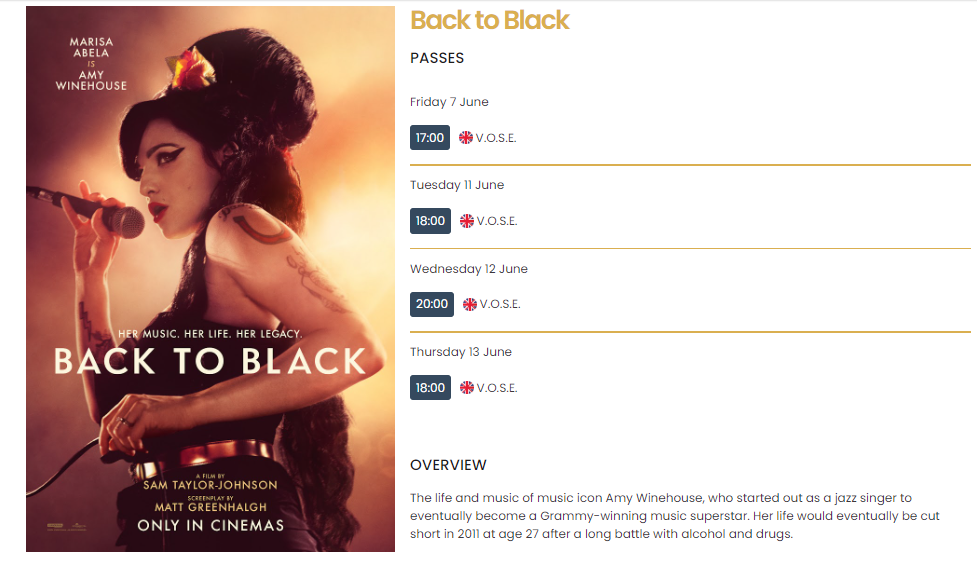Click the UK flag icon for Thursday 13 June
Image resolution: width=977 pixels, height=562 pixels.
[467, 388]
